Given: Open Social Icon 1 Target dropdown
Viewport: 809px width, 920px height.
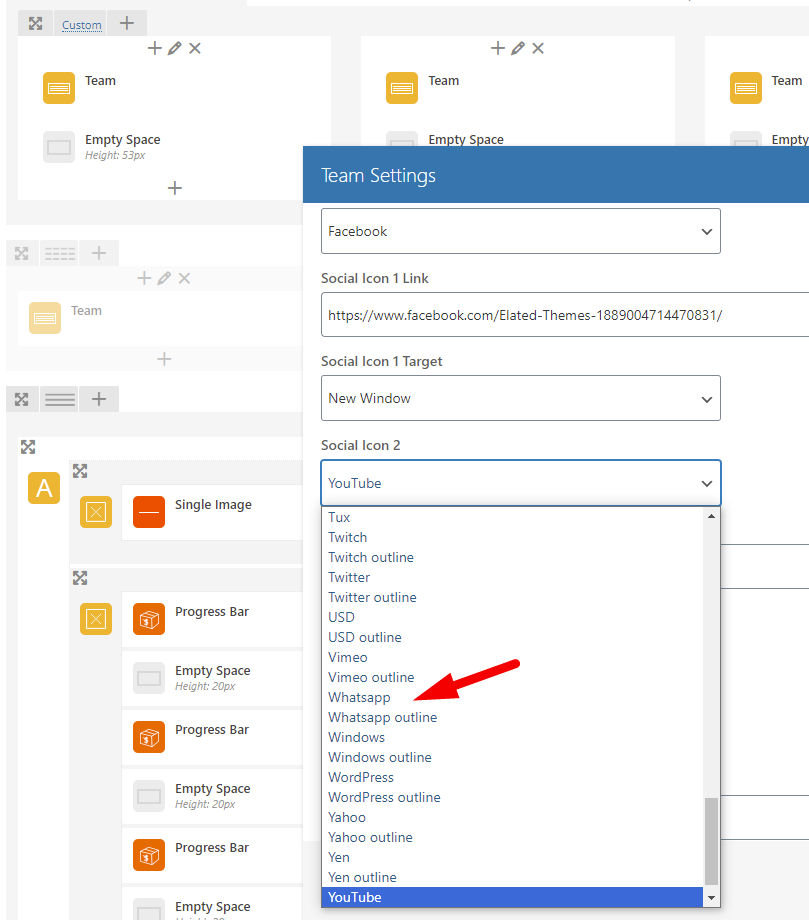Looking at the screenshot, I should (520, 398).
